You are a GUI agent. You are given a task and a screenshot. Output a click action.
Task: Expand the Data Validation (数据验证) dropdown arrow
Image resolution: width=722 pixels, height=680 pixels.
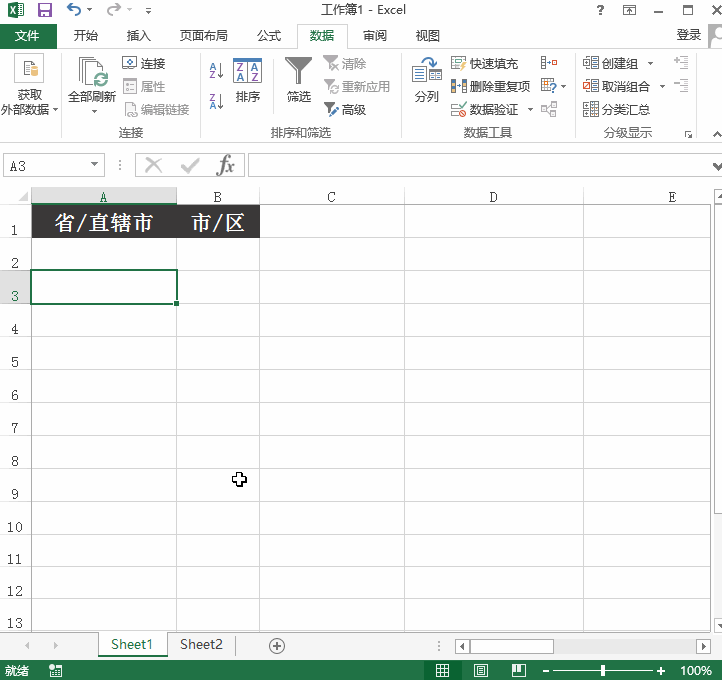pos(527,110)
